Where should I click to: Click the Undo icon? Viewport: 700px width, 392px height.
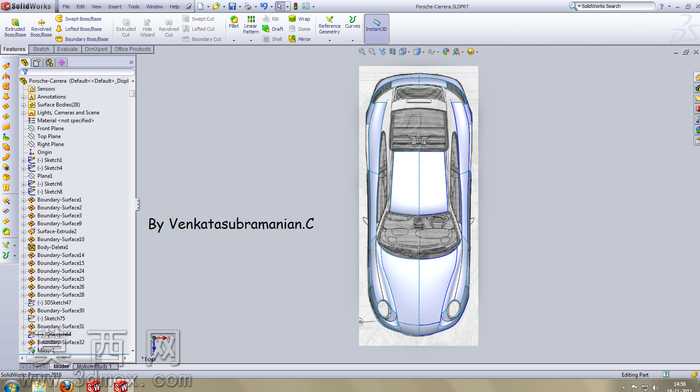pyautogui.click(x=264, y=6)
